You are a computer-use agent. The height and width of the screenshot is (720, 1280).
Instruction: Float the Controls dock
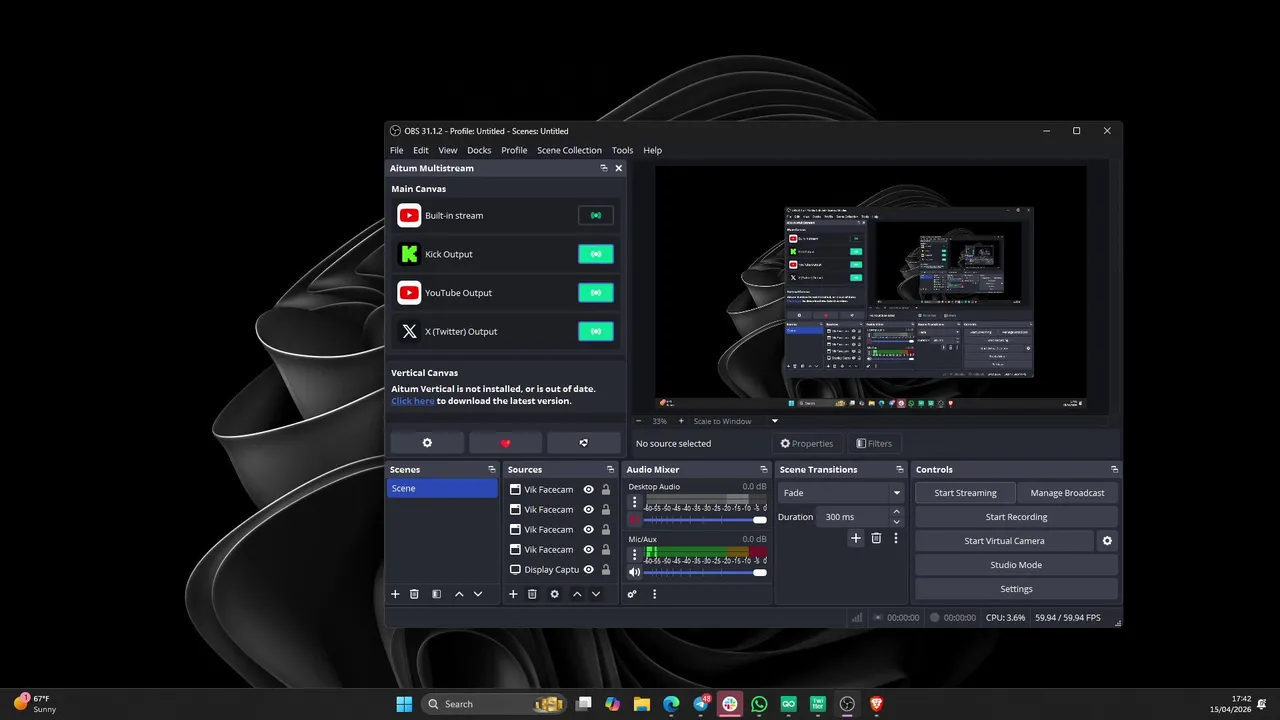1114,469
